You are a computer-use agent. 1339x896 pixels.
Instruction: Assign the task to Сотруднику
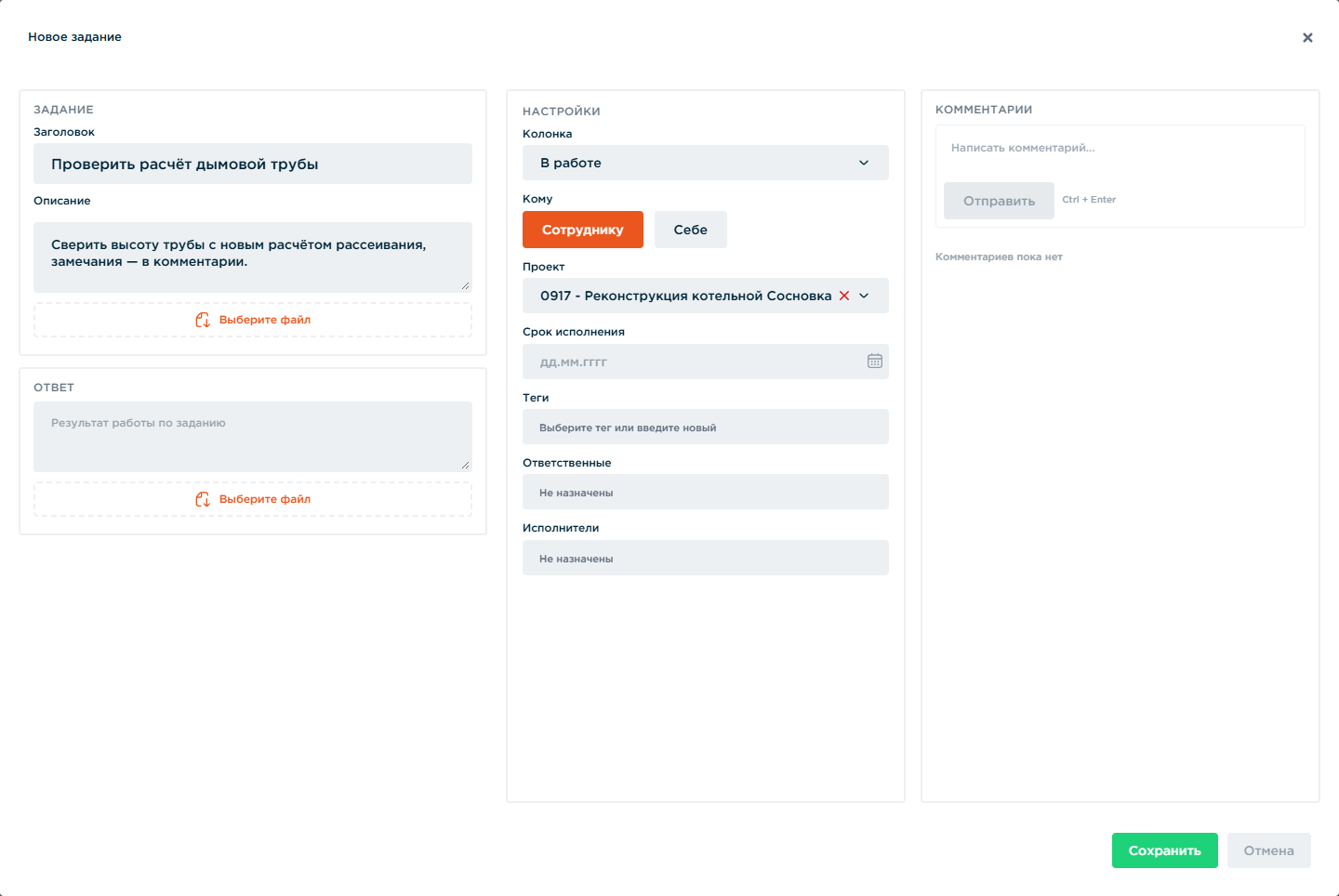583,230
